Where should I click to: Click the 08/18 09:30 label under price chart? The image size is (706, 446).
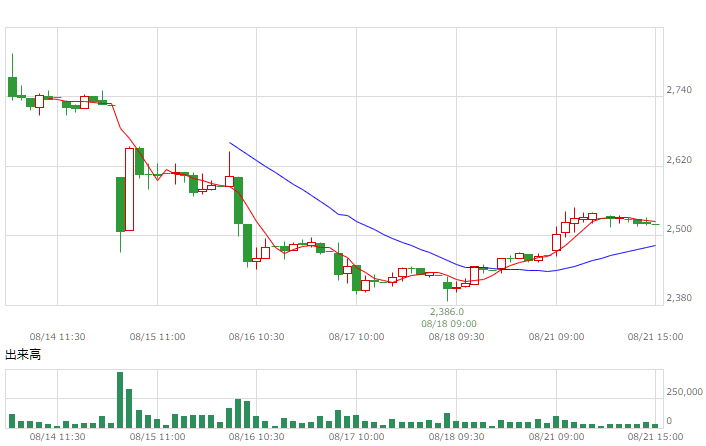pos(456,337)
